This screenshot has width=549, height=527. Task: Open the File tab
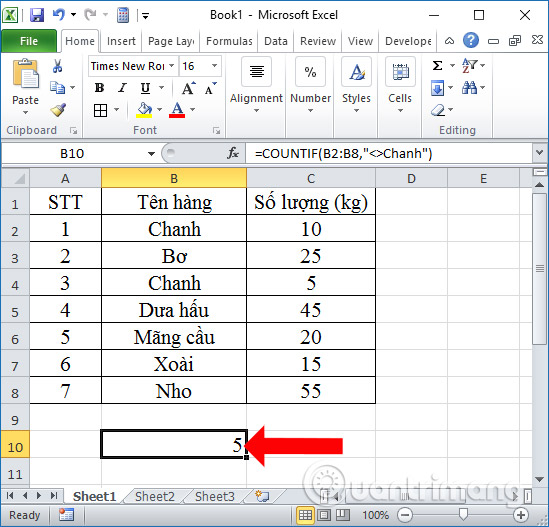tap(29, 41)
